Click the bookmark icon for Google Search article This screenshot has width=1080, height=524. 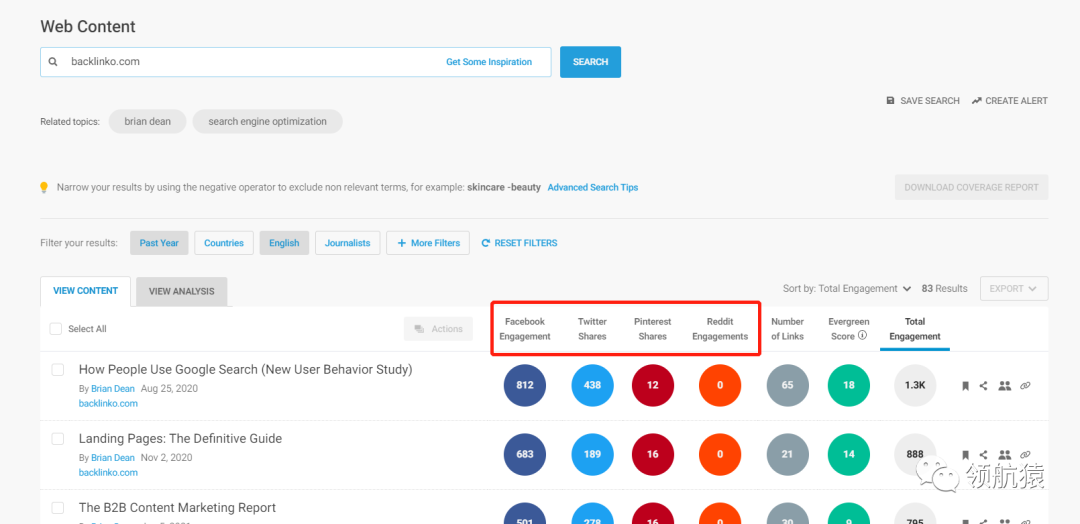tap(965, 386)
